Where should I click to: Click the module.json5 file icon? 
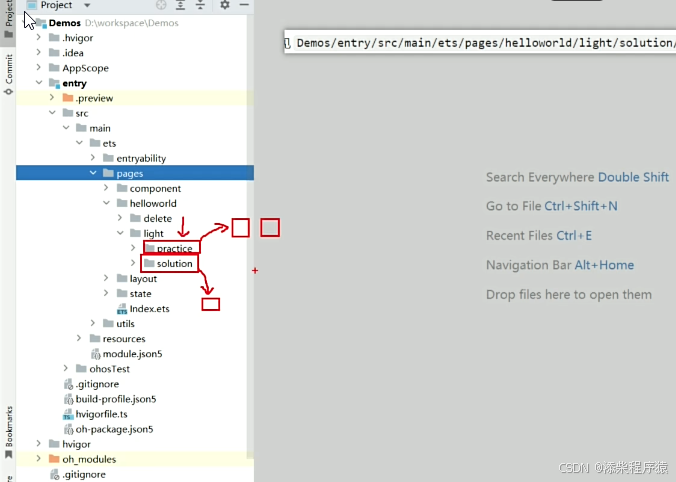(x=95, y=354)
